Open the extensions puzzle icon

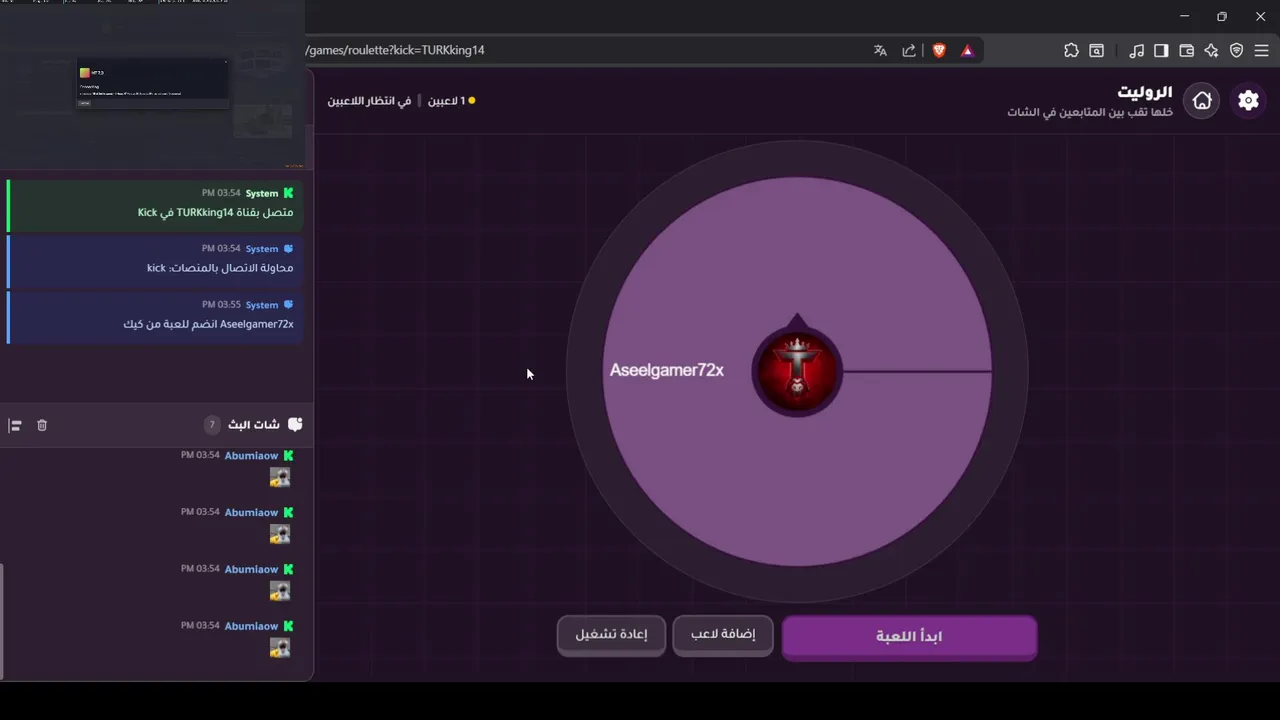click(x=1071, y=50)
